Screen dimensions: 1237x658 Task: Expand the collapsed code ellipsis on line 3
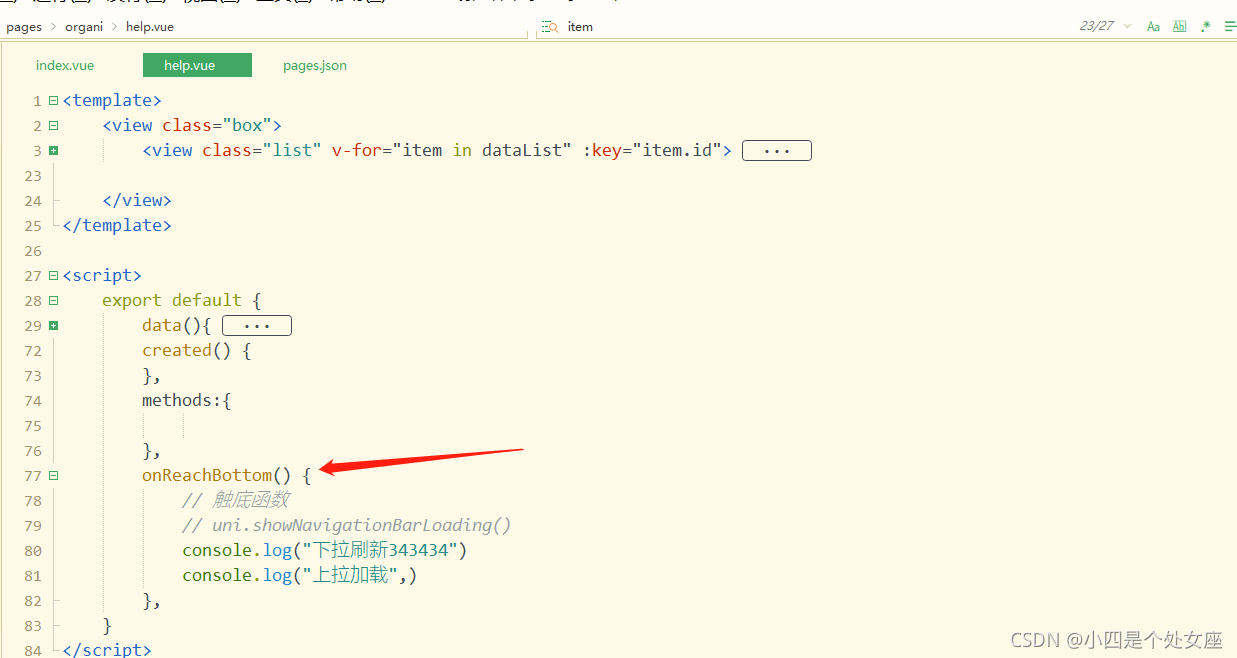pyautogui.click(x=777, y=150)
